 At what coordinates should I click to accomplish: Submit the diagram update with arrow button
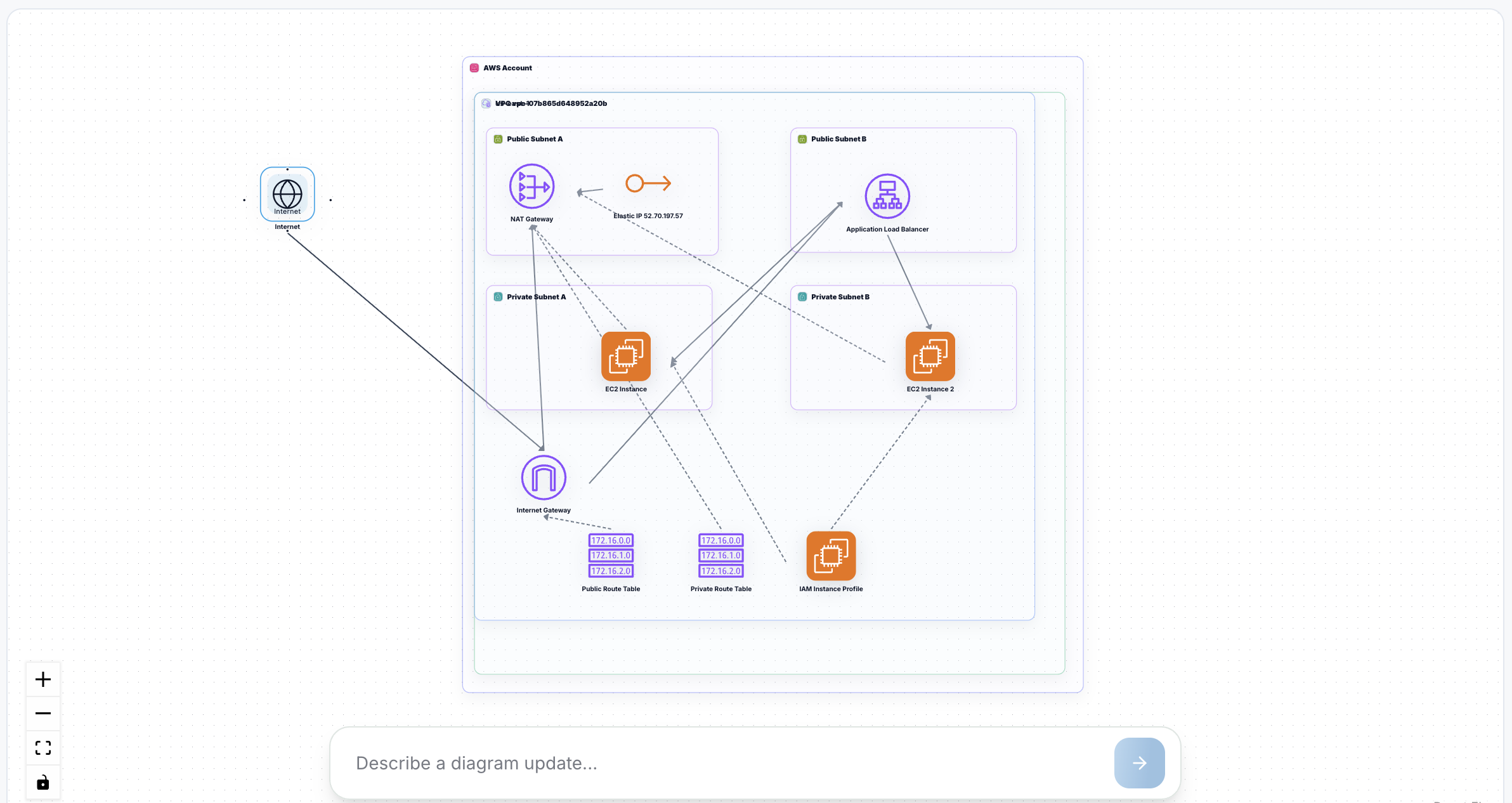tap(1139, 763)
